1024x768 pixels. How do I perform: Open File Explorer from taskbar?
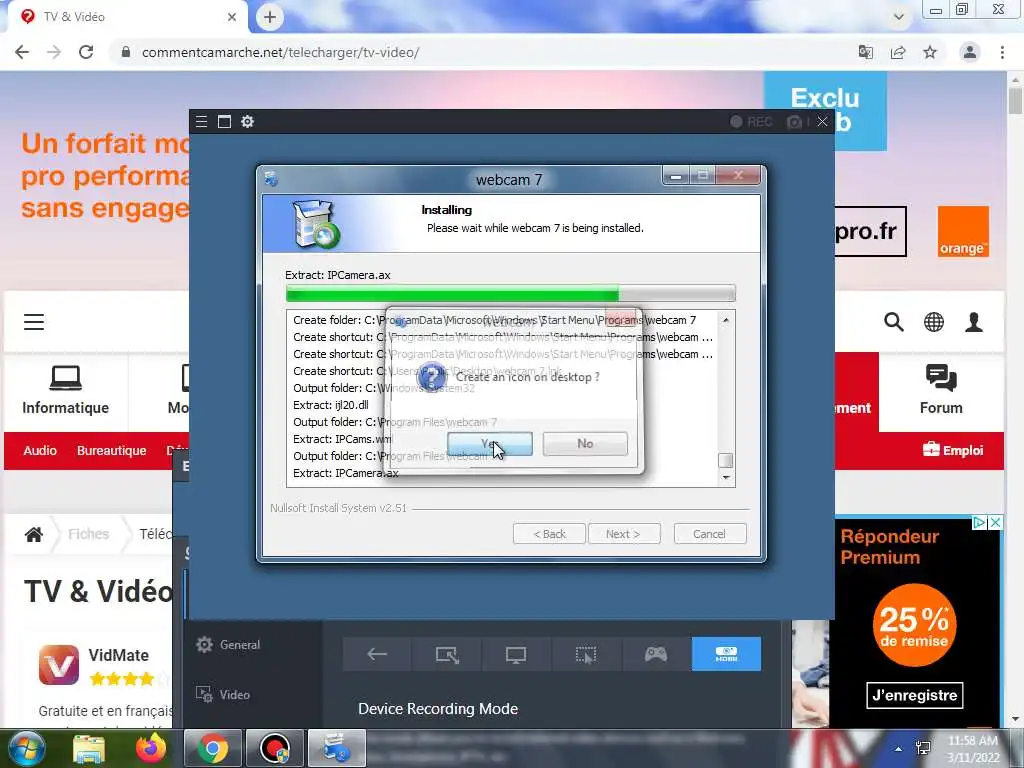pyautogui.click(x=89, y=748)
